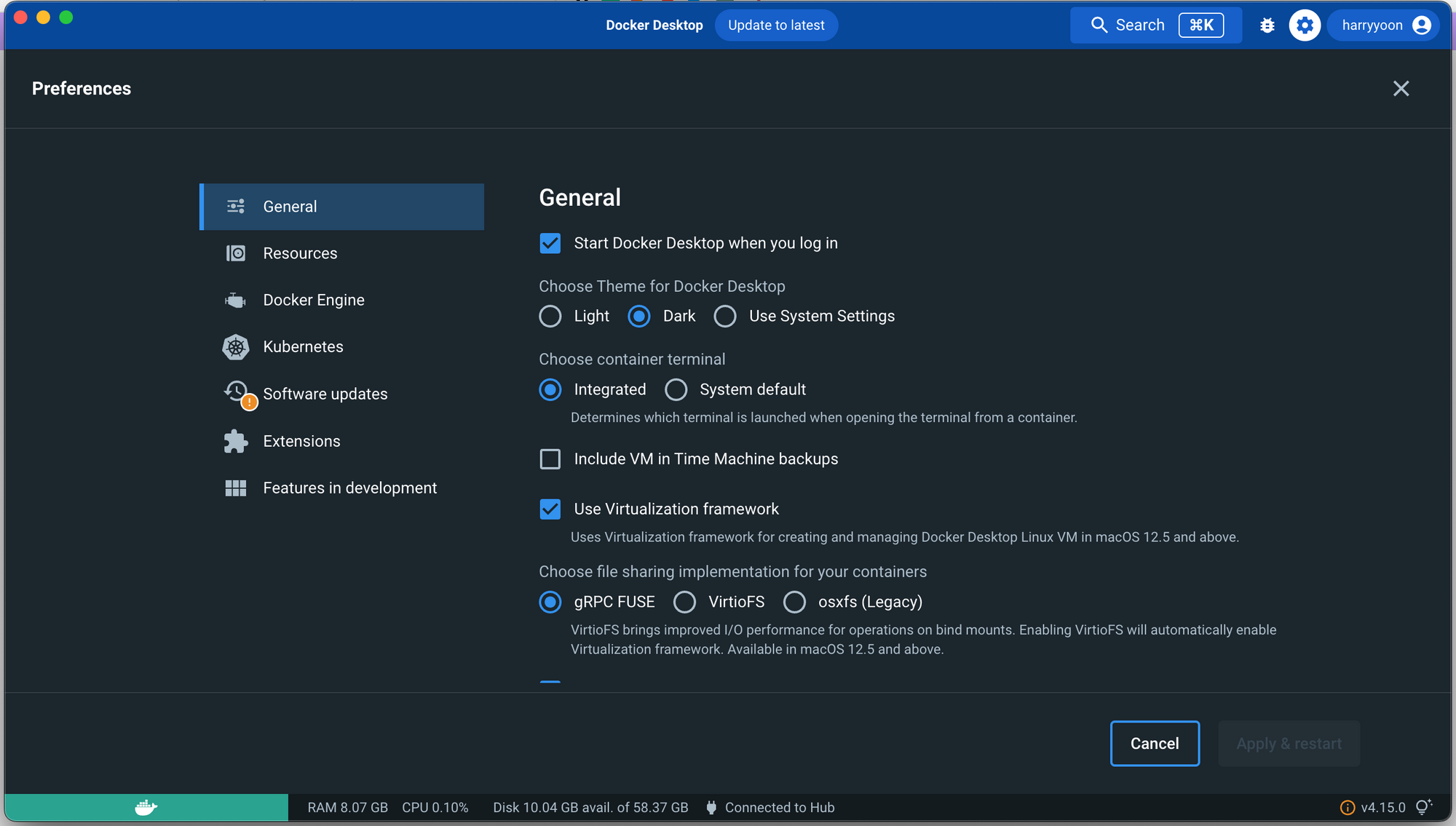1456x826 pixels.
Task: Click the Cancel button
Action: point(1155,743)
